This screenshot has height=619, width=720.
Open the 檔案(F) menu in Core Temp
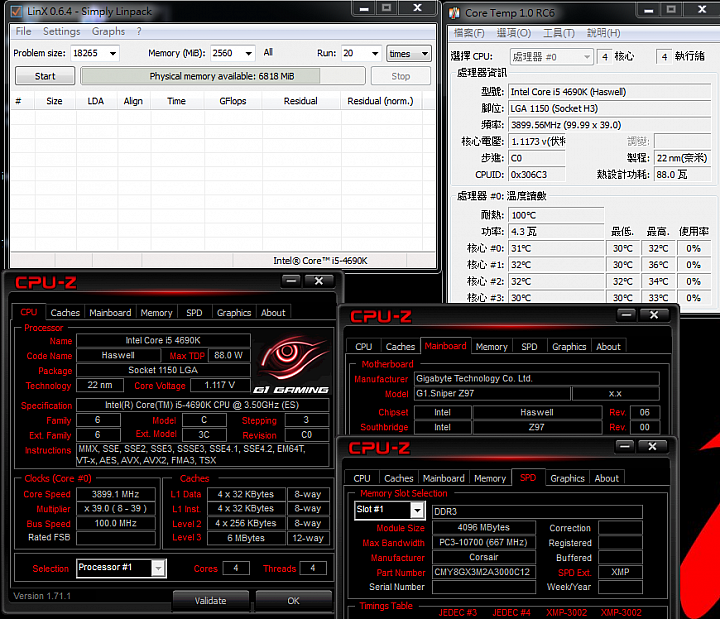tap(469, 33)
